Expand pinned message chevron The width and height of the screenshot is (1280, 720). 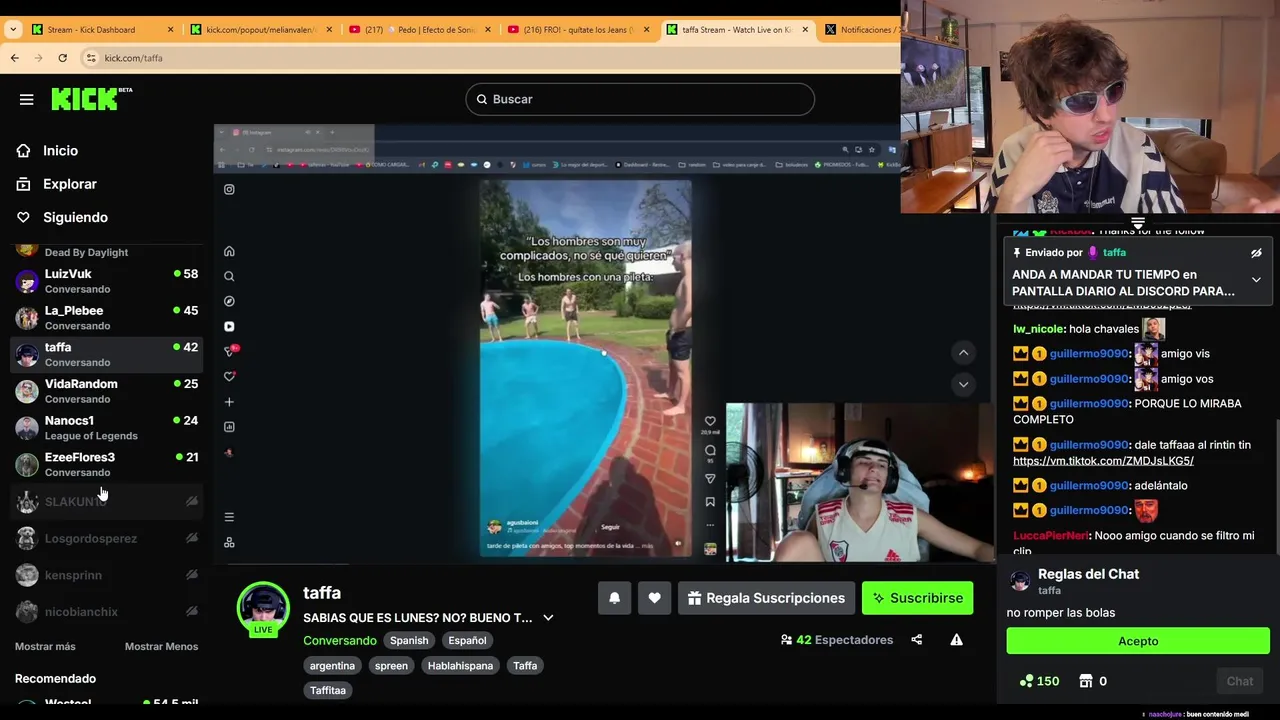click(1256, 280)
